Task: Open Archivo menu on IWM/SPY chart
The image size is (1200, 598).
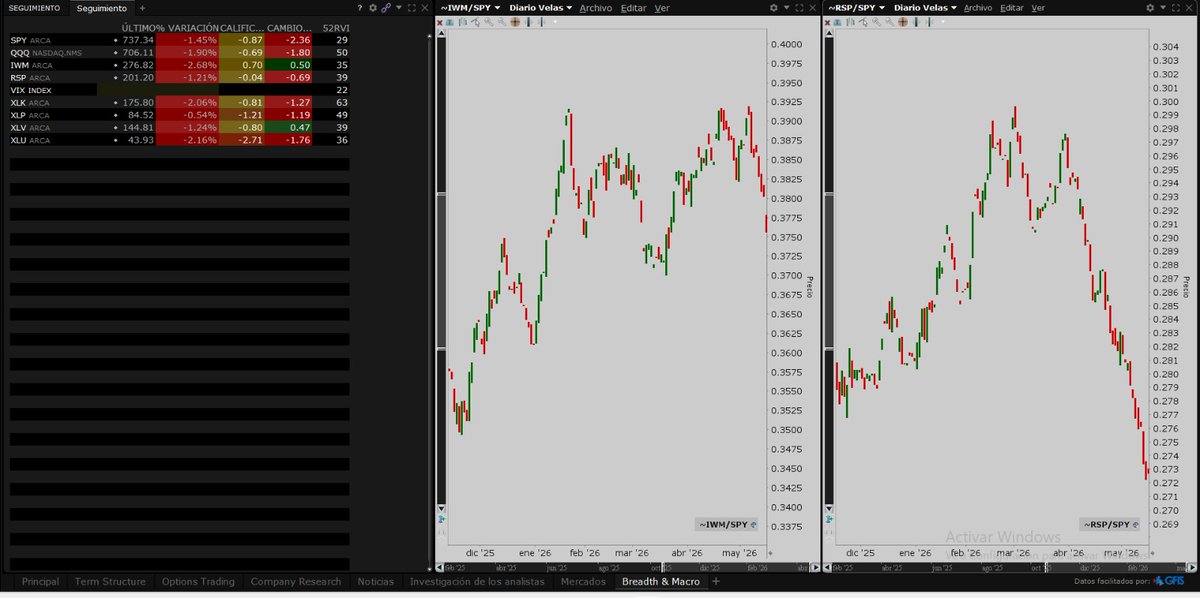Action: [x=596, y=7]
